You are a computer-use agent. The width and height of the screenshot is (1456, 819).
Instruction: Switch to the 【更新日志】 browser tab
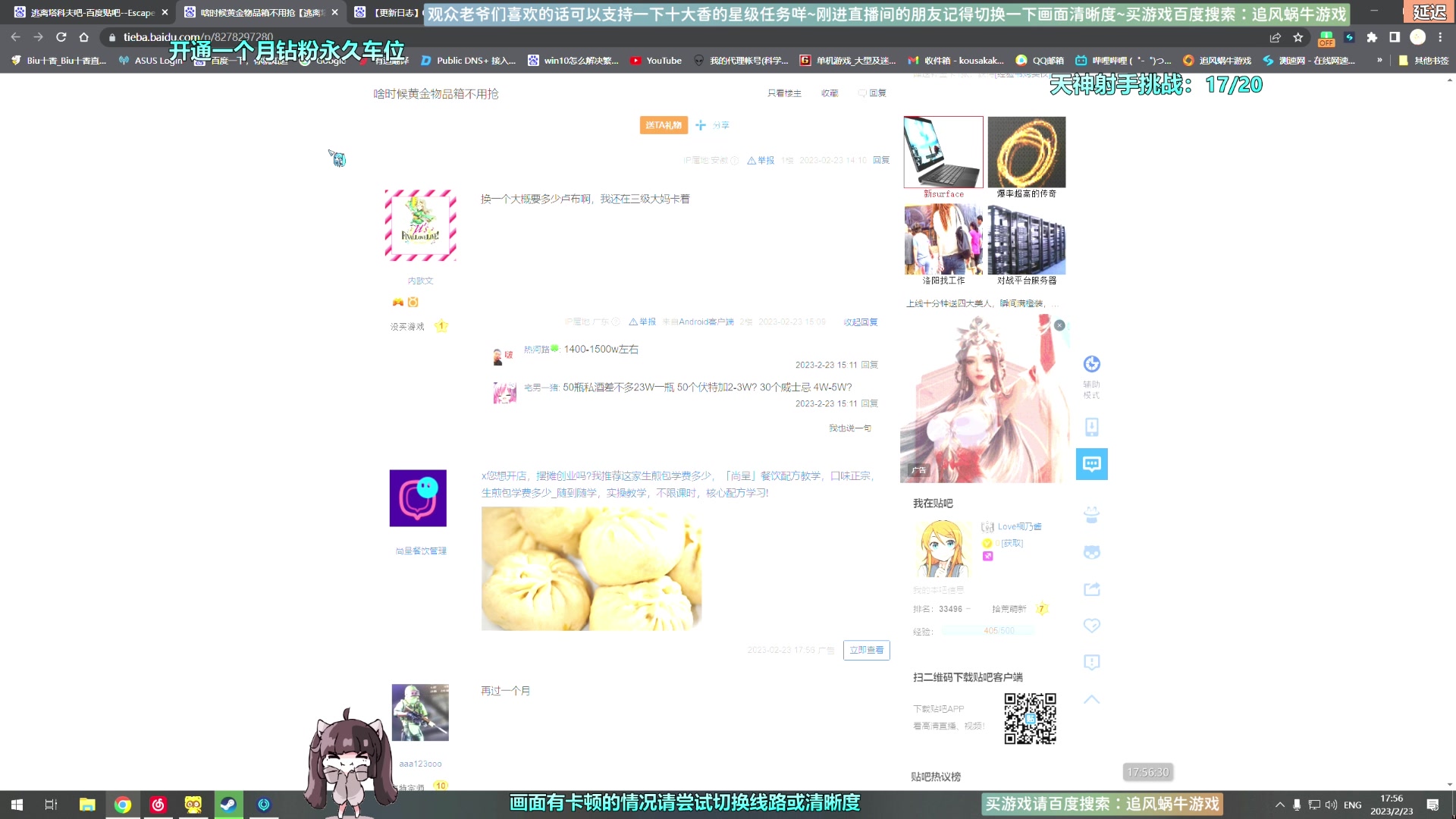pyautogui.click(x=402, y=12)
